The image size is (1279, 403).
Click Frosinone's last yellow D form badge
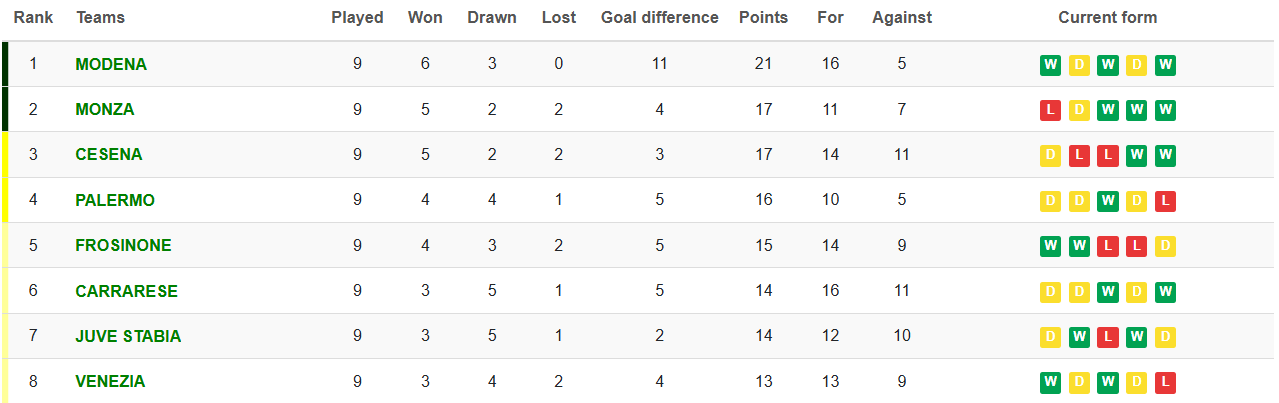[x=1165, y=246]
